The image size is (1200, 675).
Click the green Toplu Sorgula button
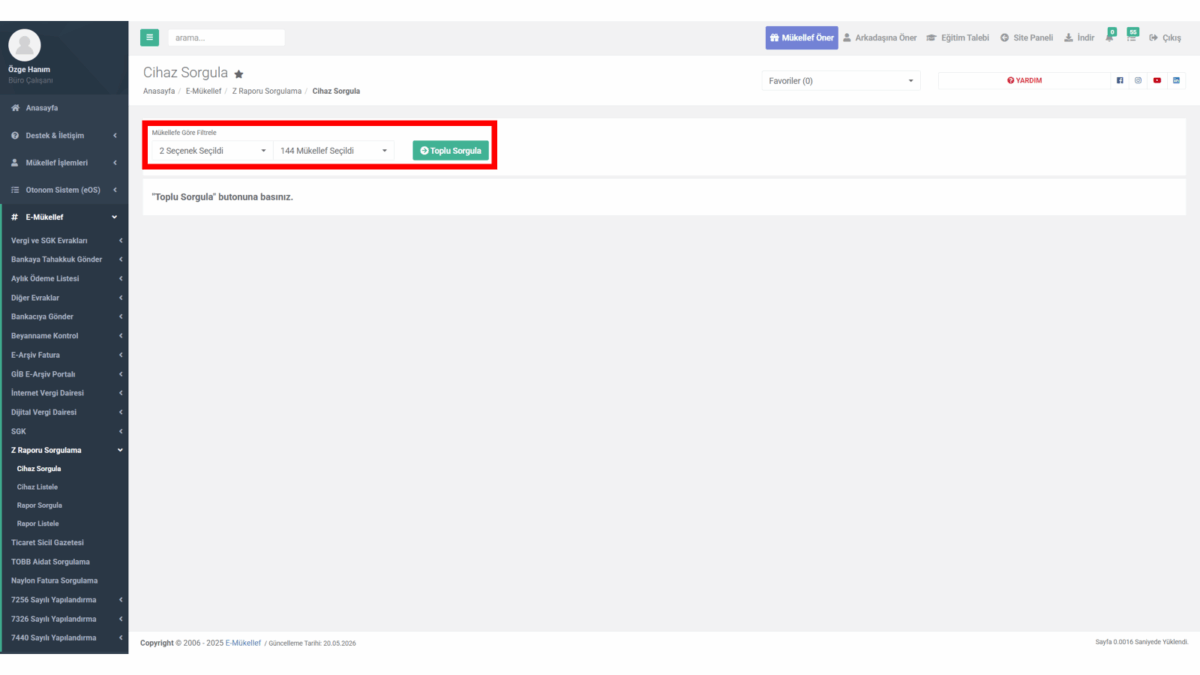pyautogui.click(x=451, y=150)
